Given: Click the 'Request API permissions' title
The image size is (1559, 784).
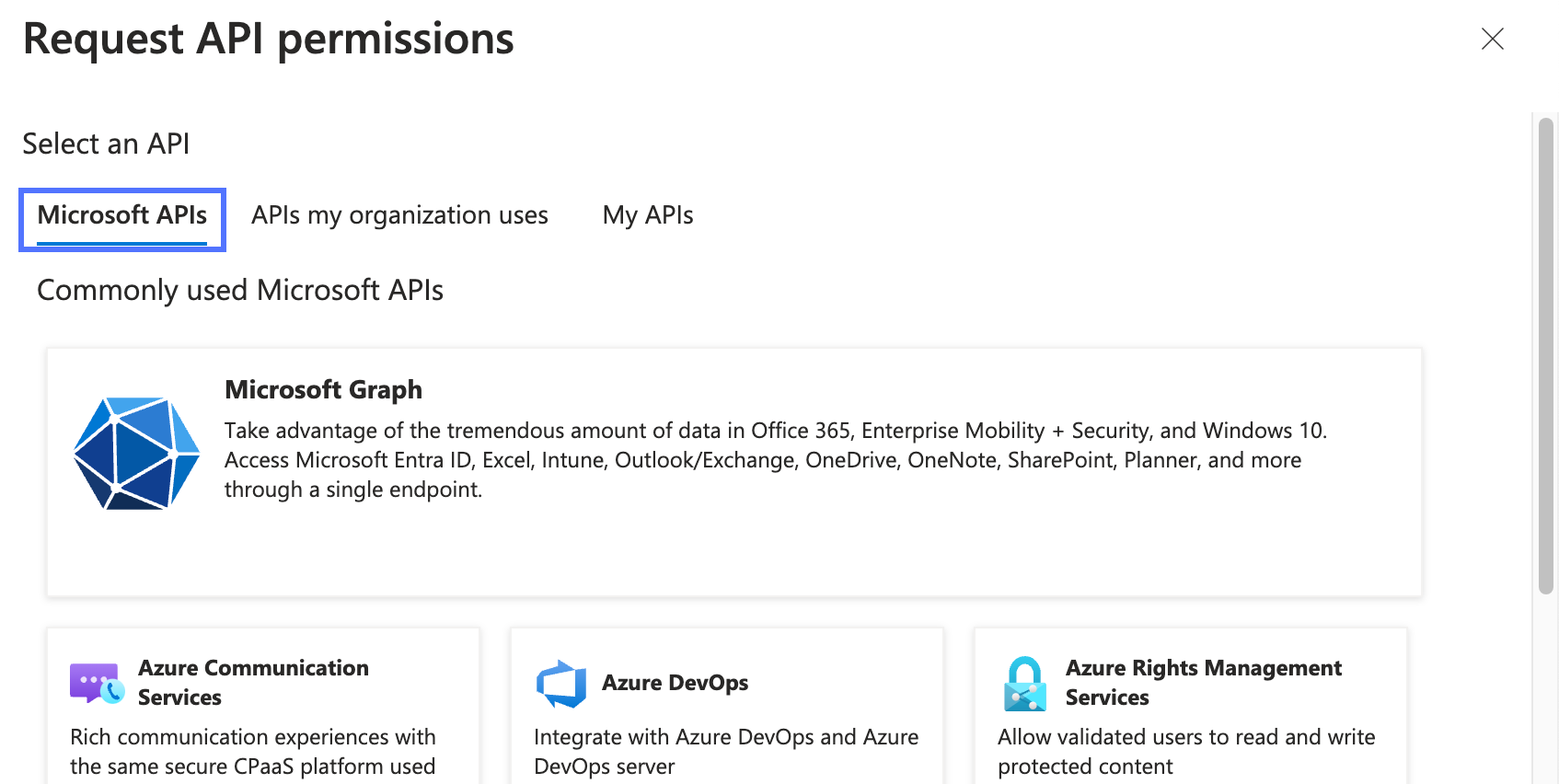Looking at the screenshot, I should [x=268, y=40].
